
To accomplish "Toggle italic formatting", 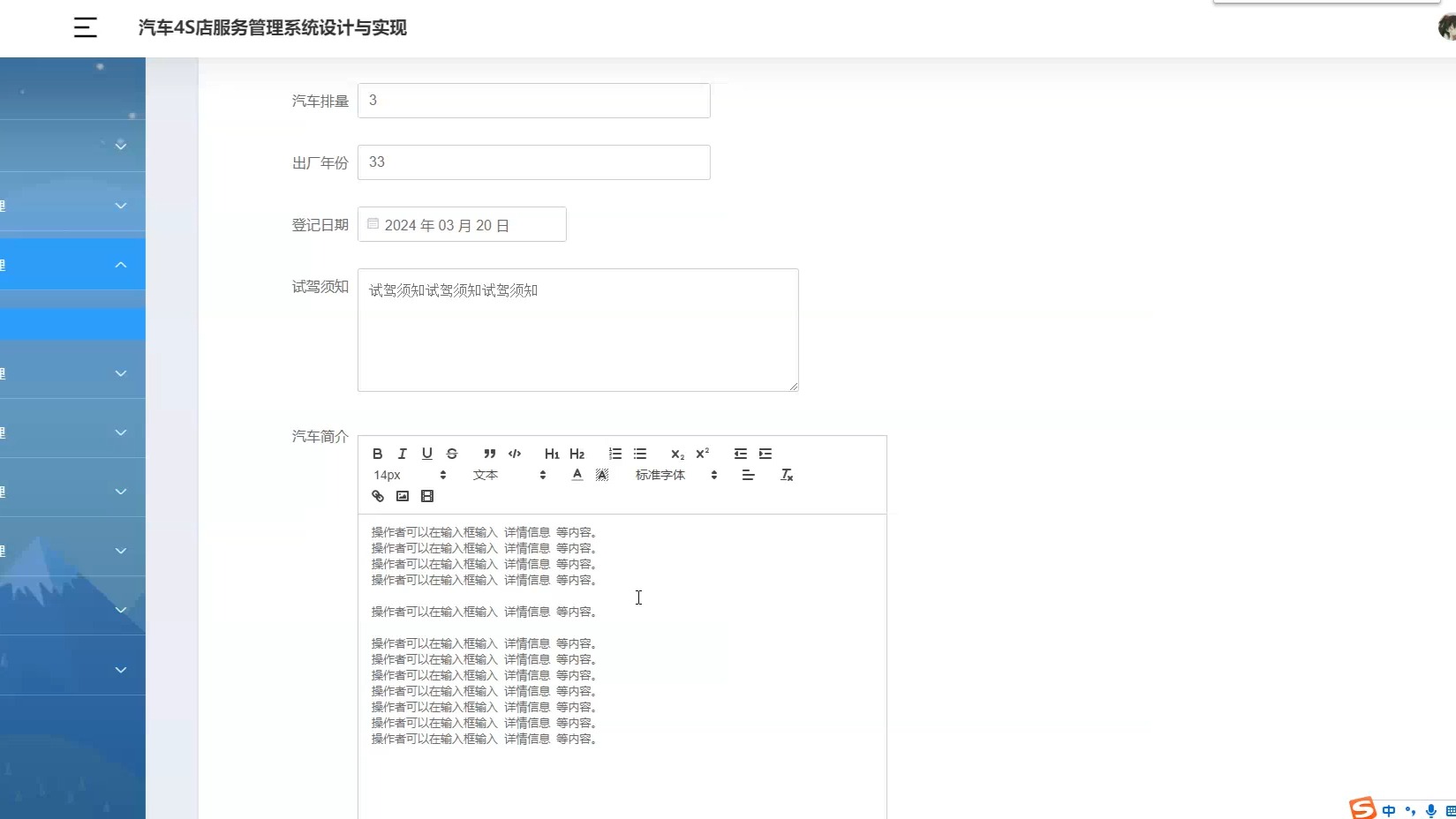I will pos(402,454).
